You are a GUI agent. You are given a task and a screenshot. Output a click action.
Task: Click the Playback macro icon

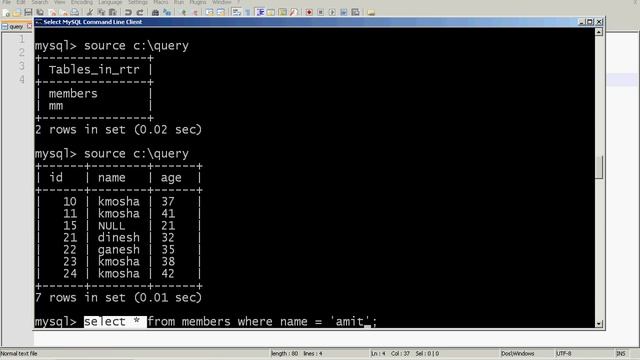pos(332,12)
